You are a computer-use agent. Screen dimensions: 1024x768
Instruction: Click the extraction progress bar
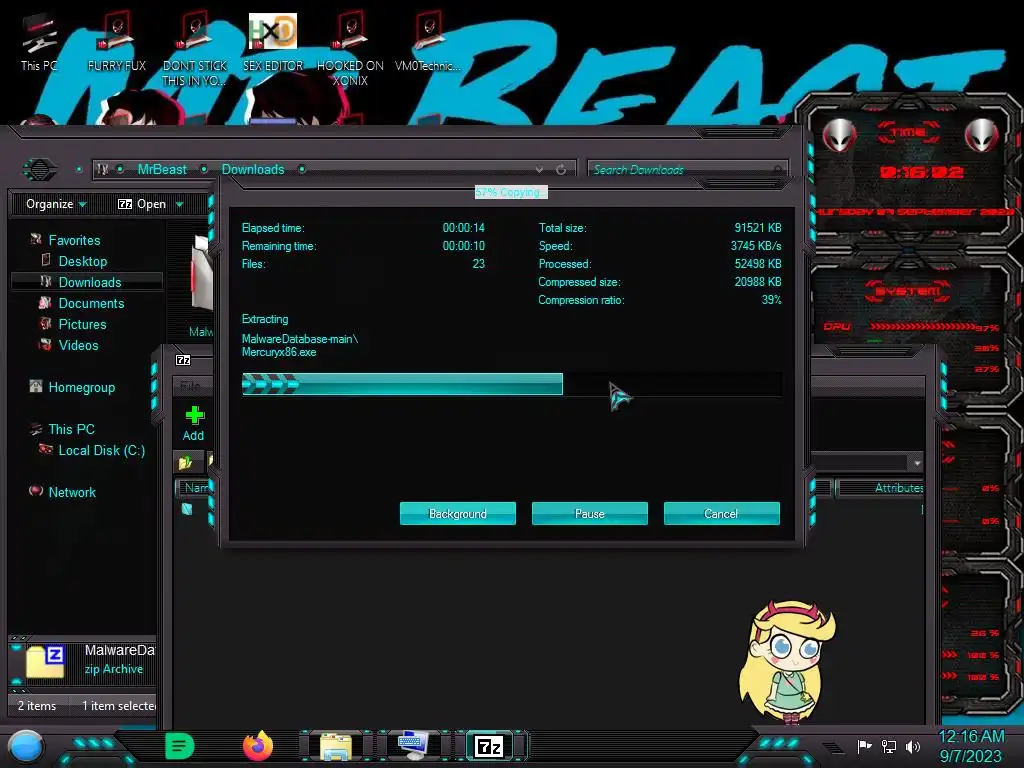511,384
